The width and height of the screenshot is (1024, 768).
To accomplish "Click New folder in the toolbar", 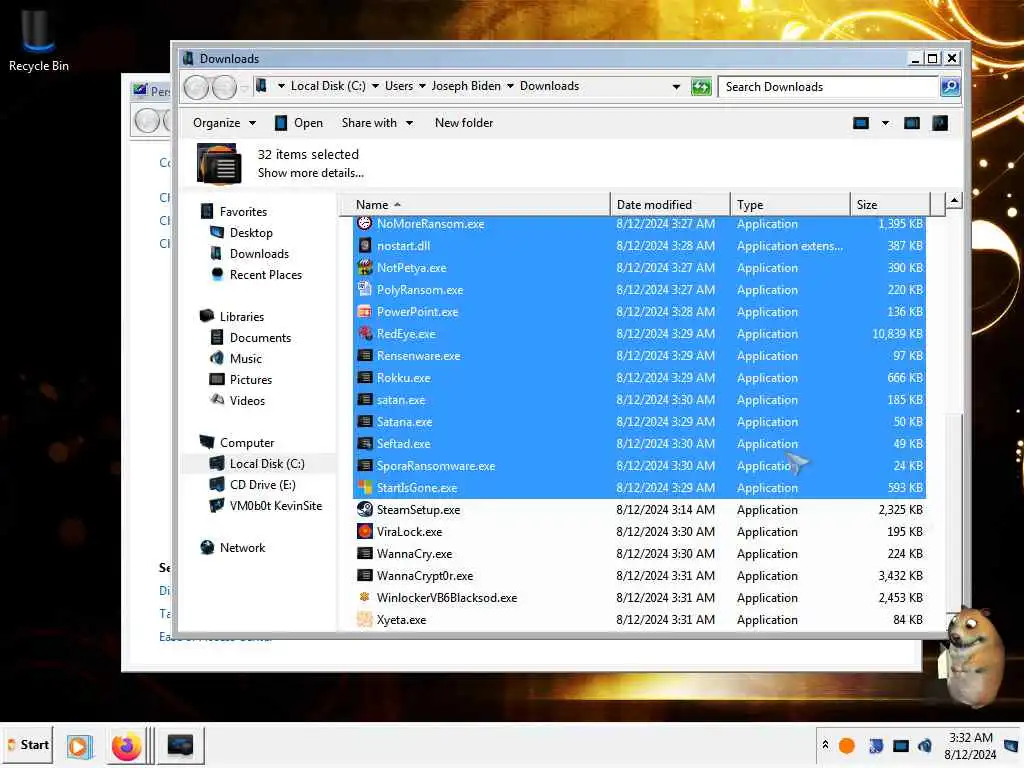I will [x=464, y=123].
